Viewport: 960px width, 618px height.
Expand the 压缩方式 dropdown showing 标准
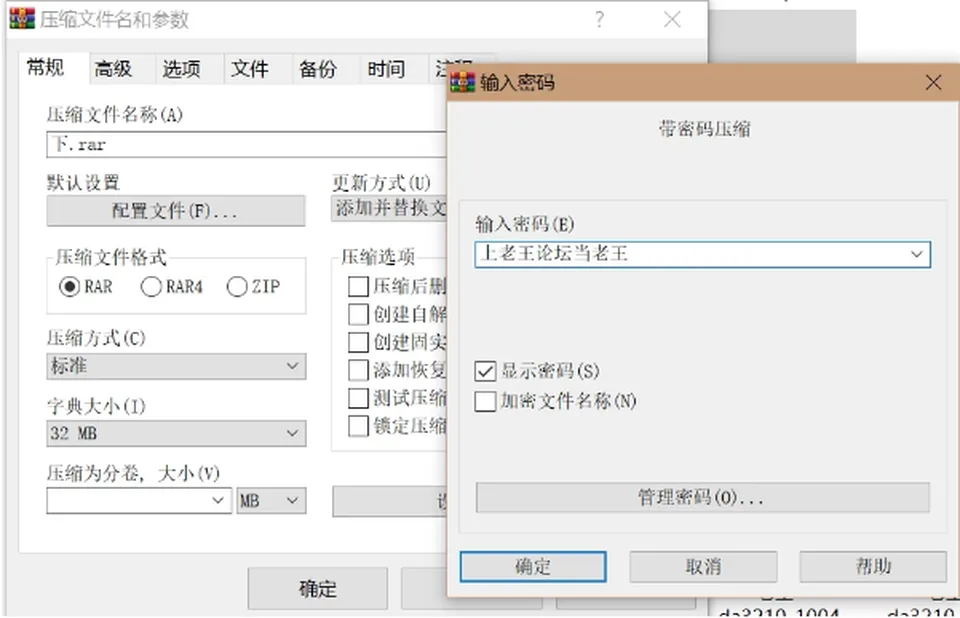tap(176, 366)
